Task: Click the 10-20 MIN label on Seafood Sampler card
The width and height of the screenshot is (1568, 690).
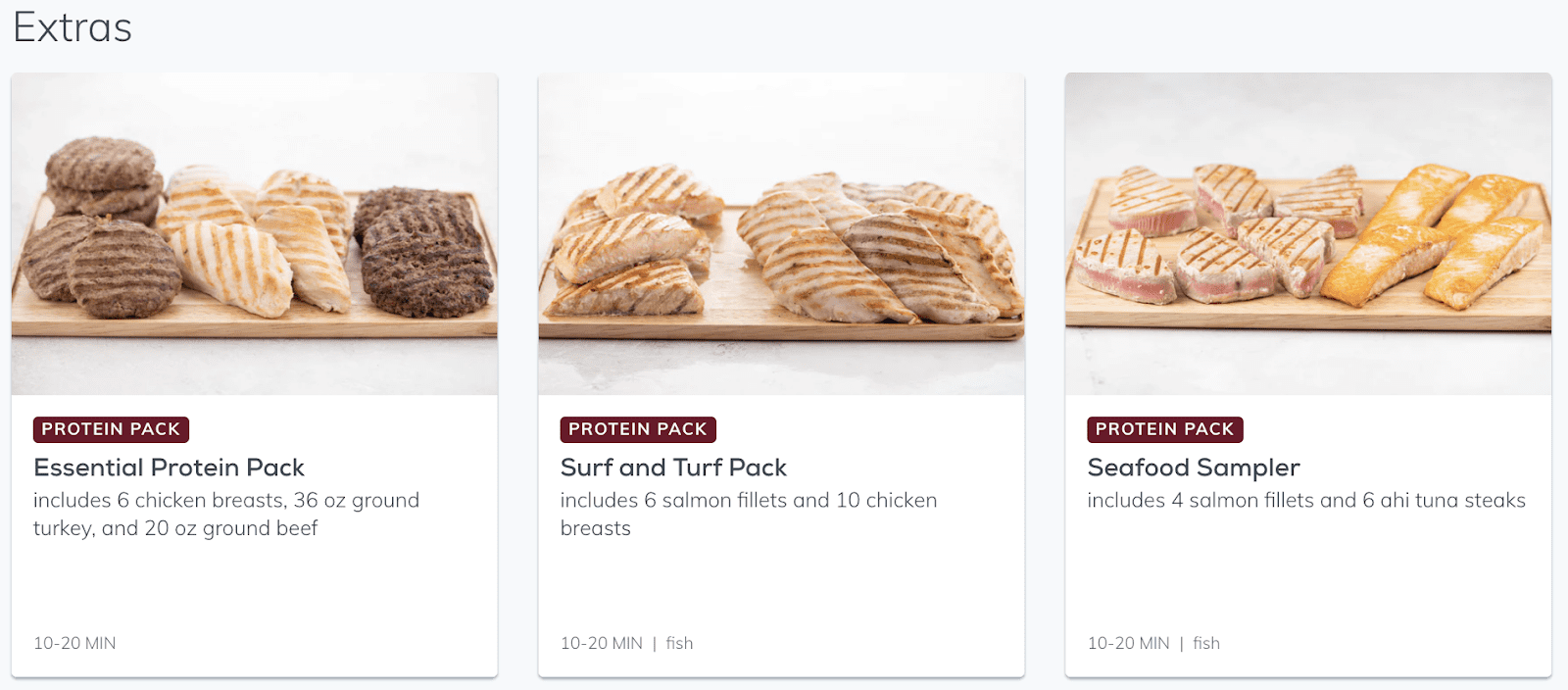Action: point(1129,643)
